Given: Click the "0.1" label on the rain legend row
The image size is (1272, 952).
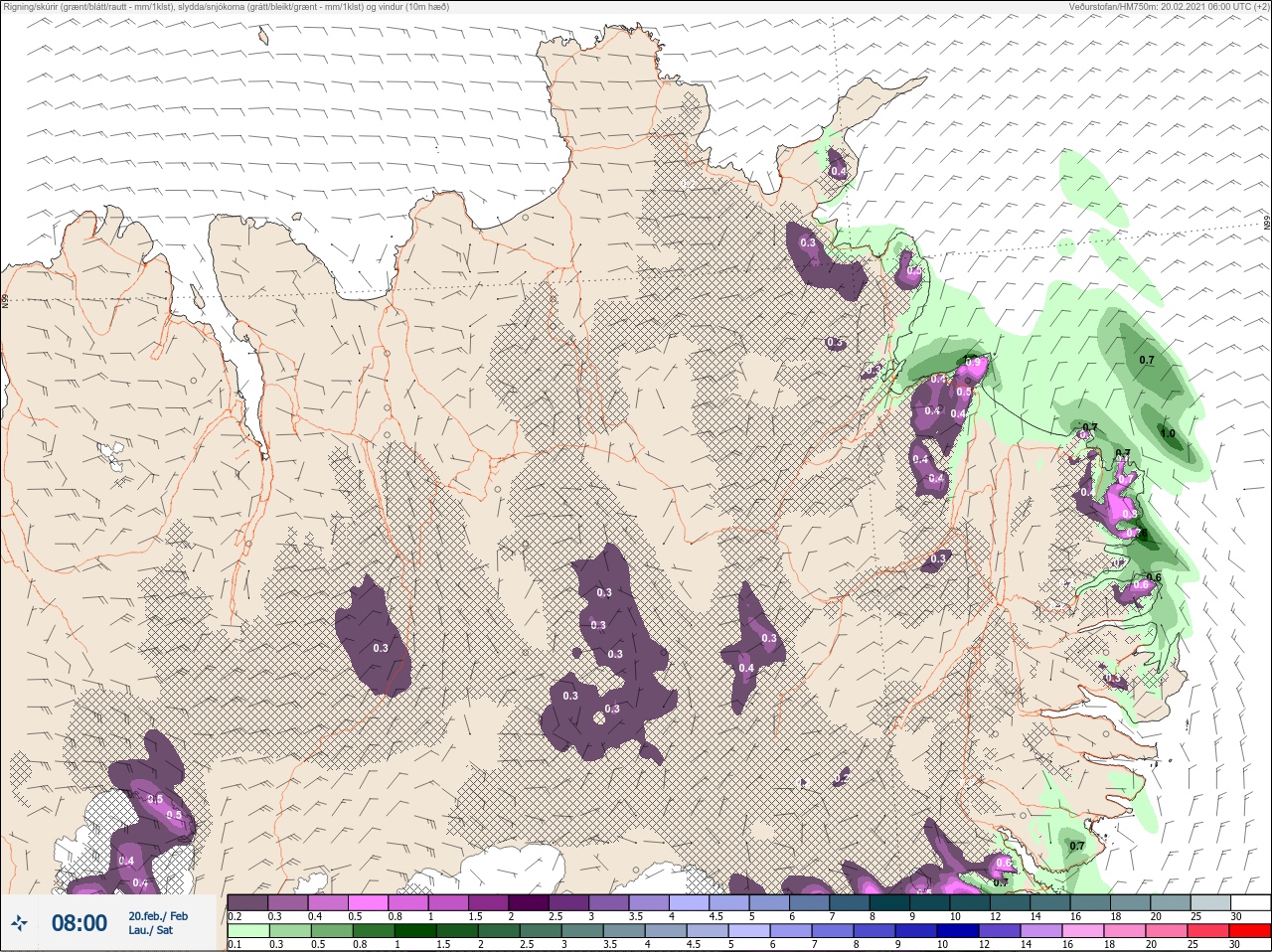Looking at the screenshot, I should [235, 945].
